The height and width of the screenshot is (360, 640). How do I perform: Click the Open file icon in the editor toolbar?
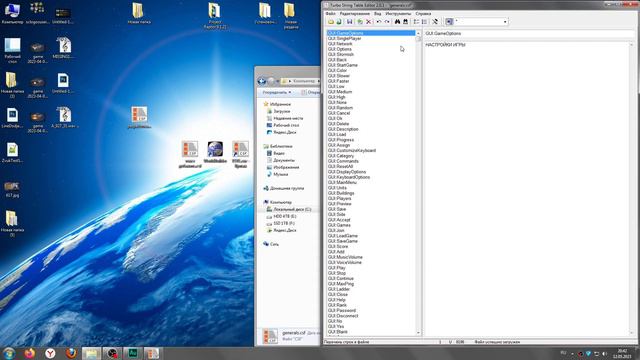coord(331,22)
